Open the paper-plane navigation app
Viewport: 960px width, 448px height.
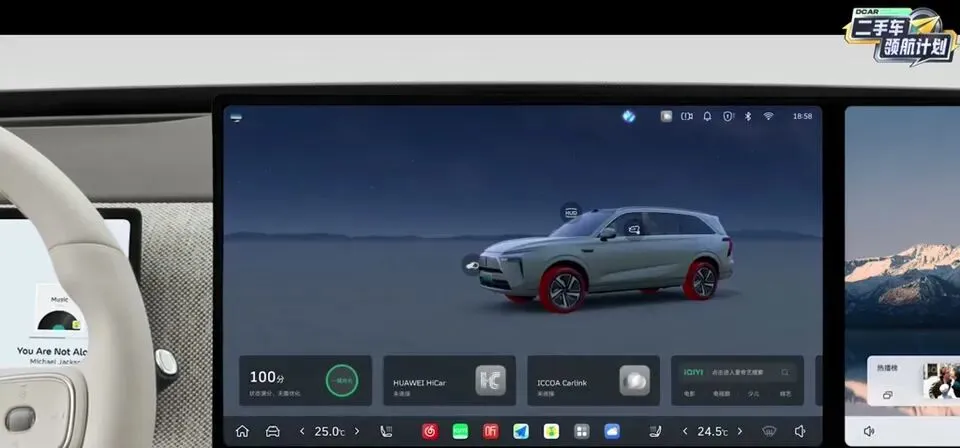click(x=521, y=431)
